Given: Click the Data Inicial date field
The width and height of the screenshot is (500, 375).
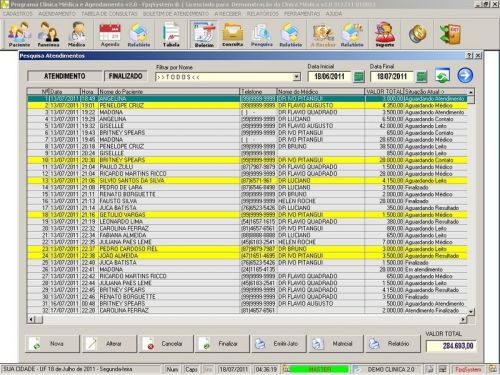Looking at the screenshot, I should click(329, 77).
